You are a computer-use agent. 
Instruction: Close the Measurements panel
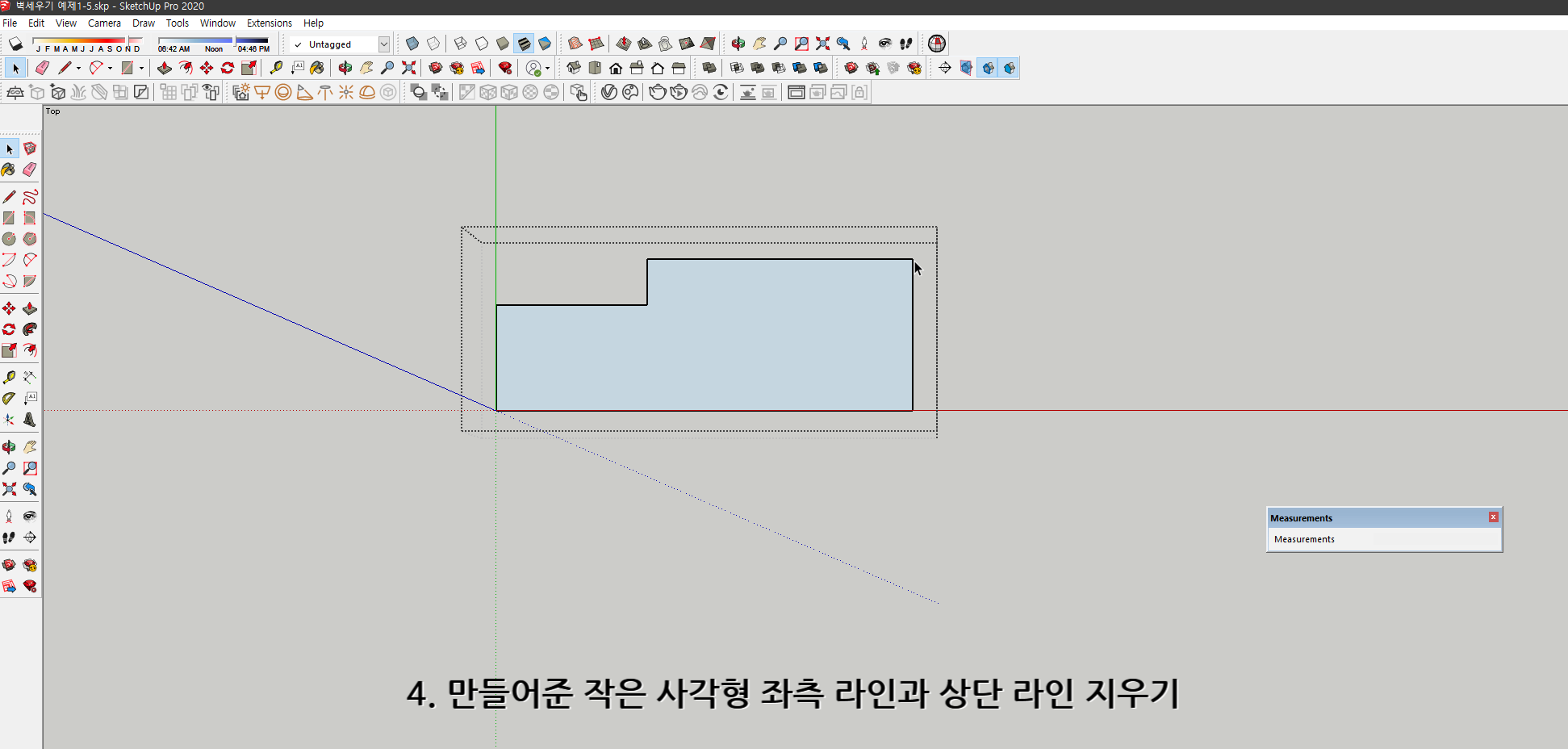coord(1494,517)
